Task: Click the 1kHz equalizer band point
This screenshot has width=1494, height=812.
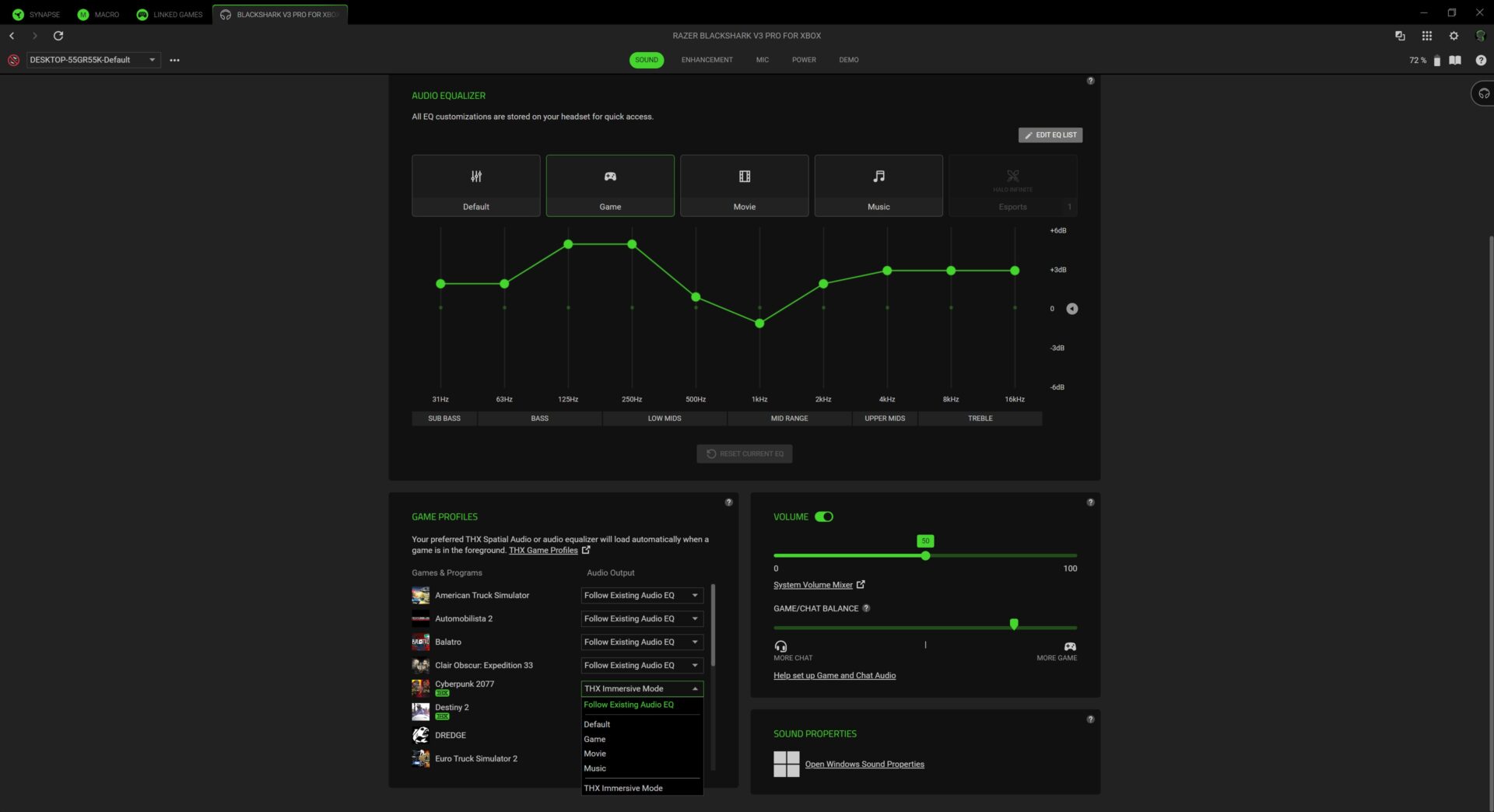Action: point(759,324)
